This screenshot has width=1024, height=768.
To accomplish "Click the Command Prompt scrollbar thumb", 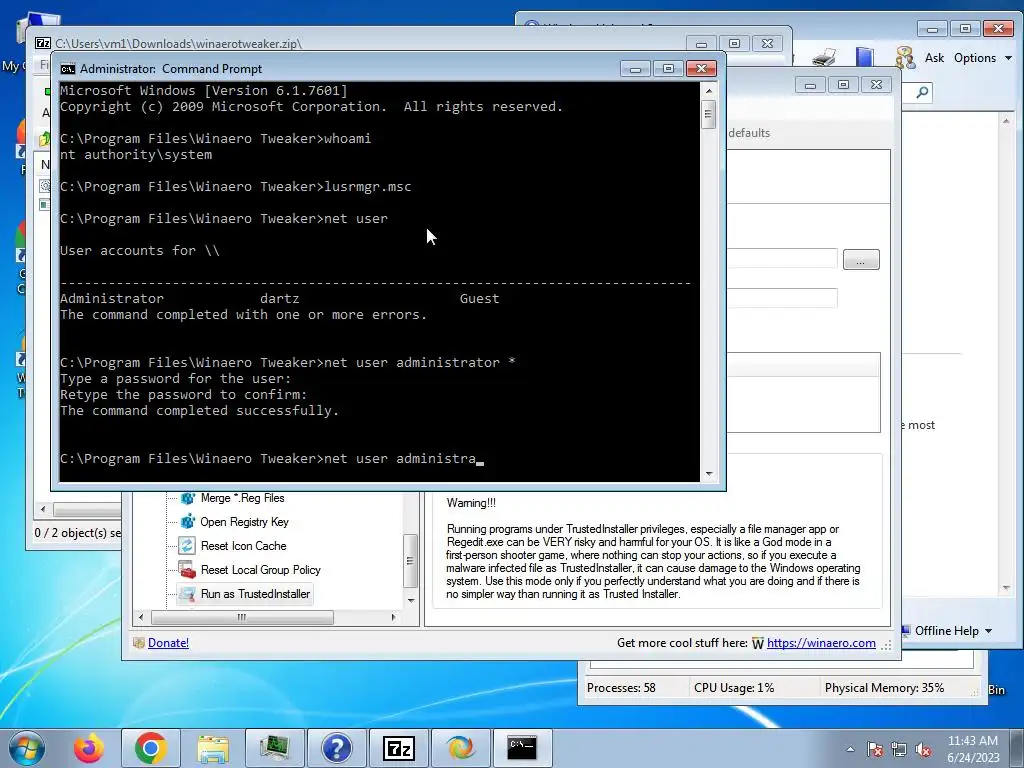I will tap(708, 115).
